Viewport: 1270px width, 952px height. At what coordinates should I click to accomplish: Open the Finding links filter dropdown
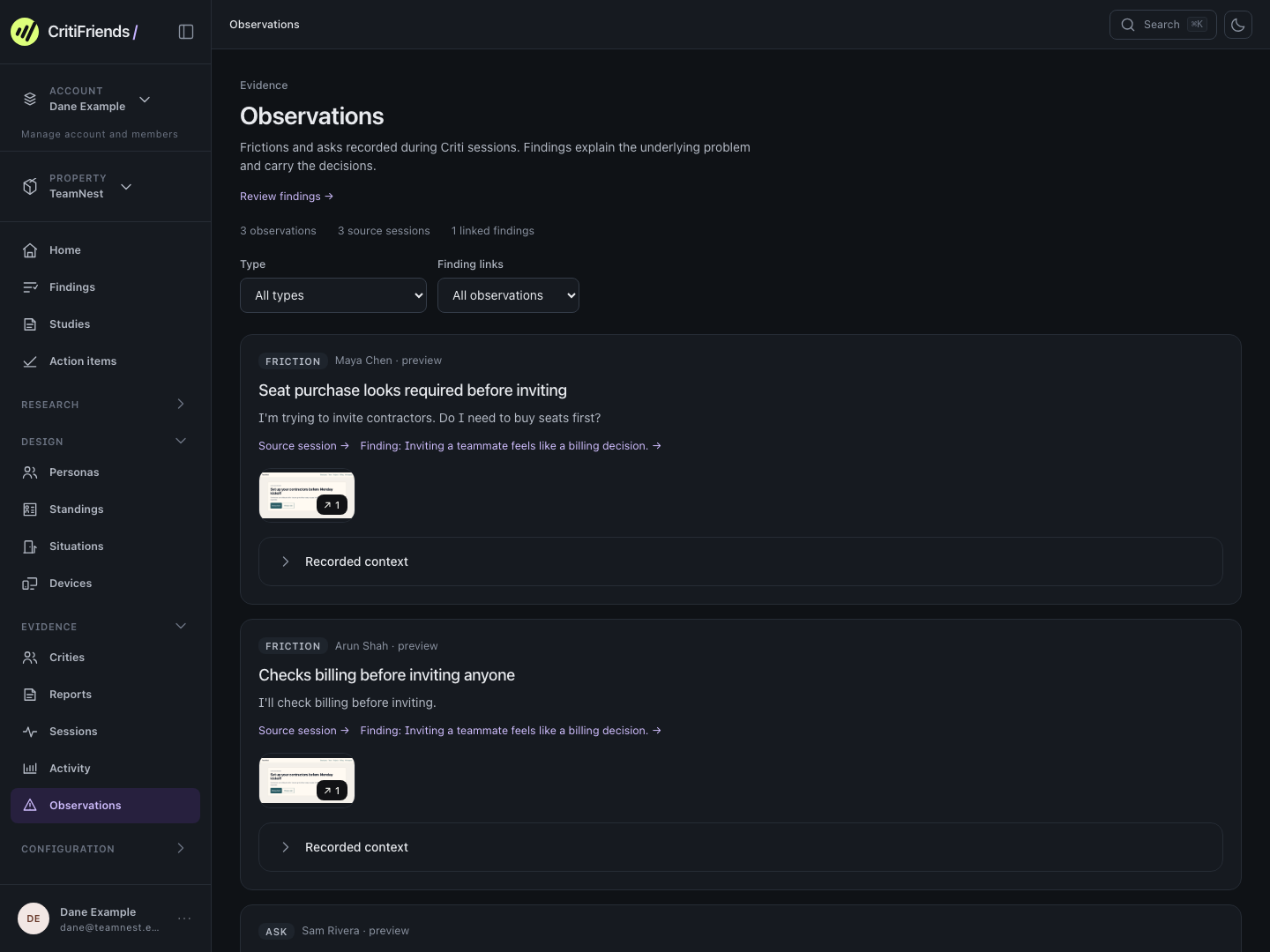tap(508, 295)
